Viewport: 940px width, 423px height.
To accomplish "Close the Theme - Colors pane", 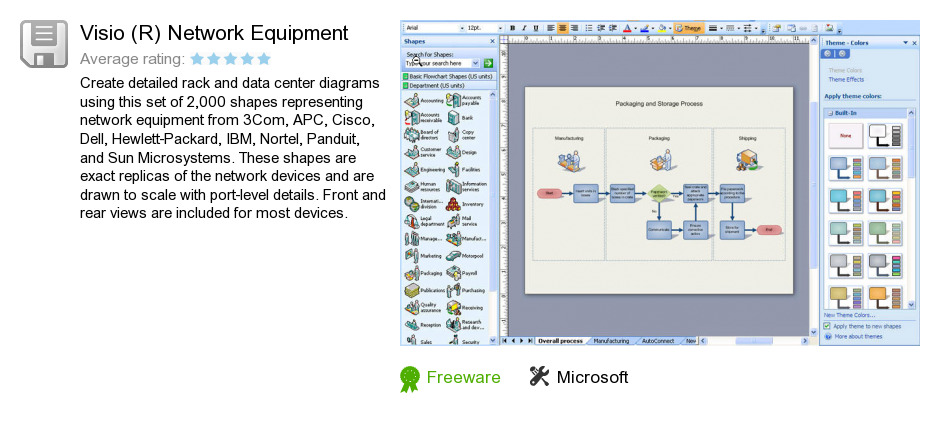I will 914,43.
